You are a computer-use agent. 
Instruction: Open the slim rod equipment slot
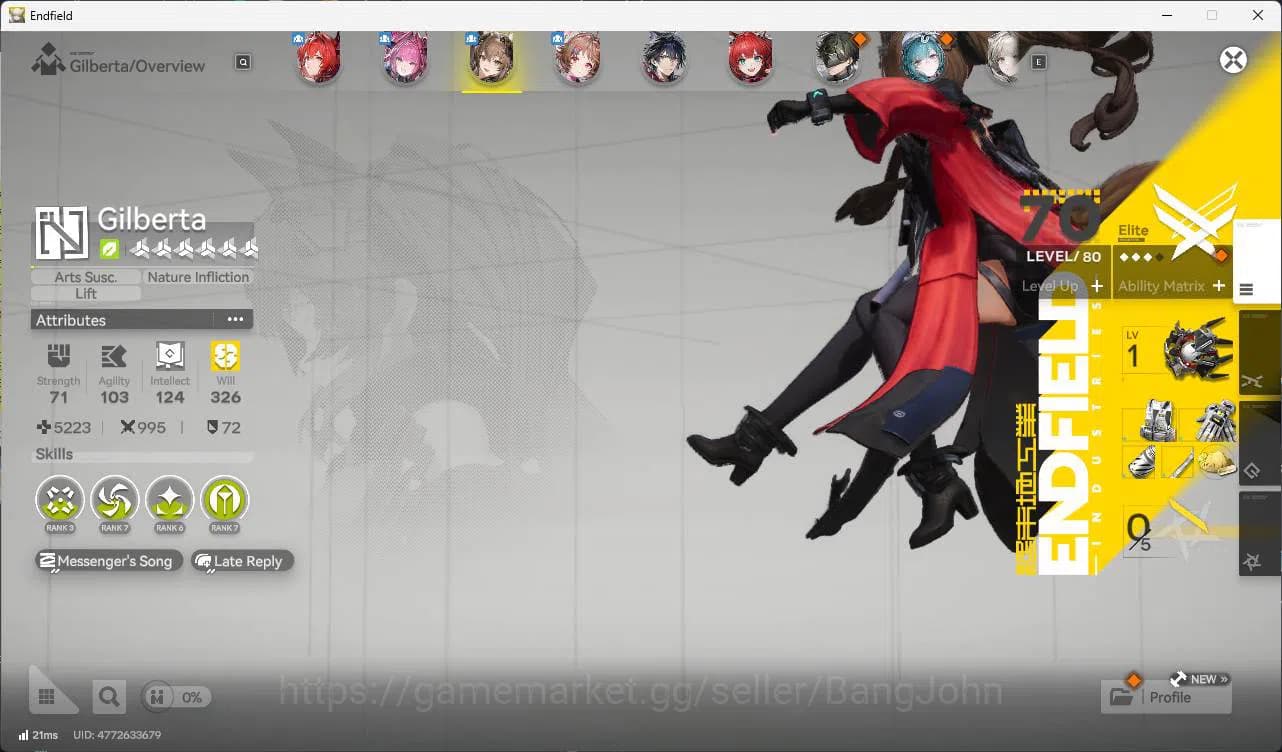coord(1177,461)
